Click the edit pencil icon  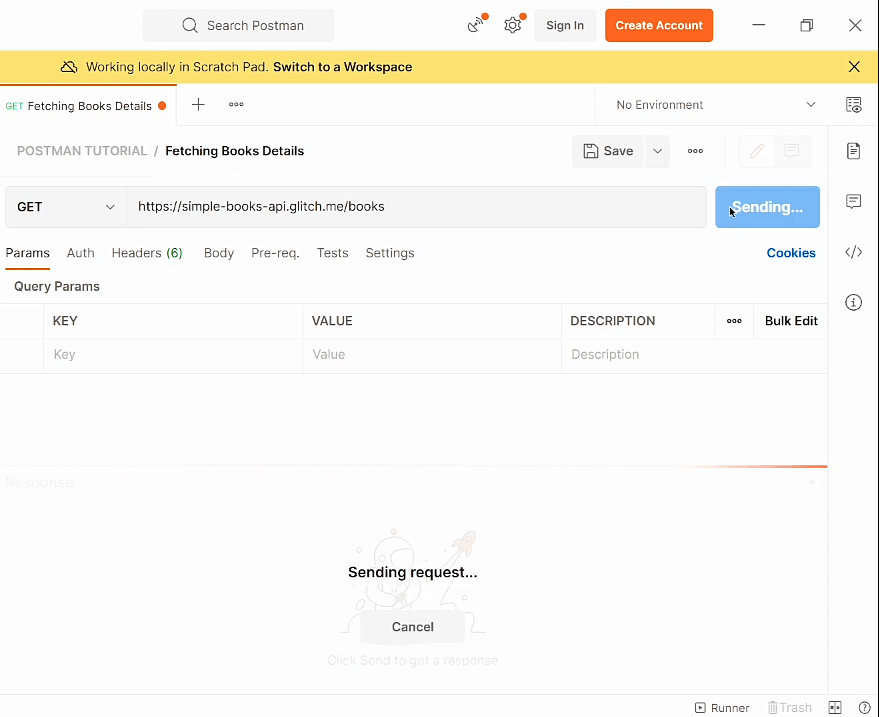[757, 151]
